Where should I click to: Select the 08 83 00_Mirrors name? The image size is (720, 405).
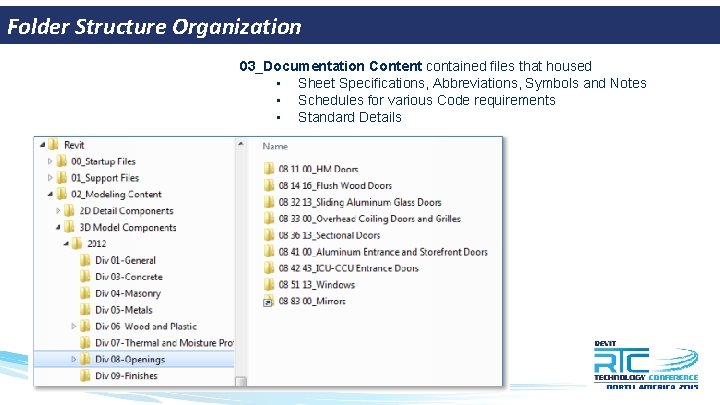pos(312,301)
